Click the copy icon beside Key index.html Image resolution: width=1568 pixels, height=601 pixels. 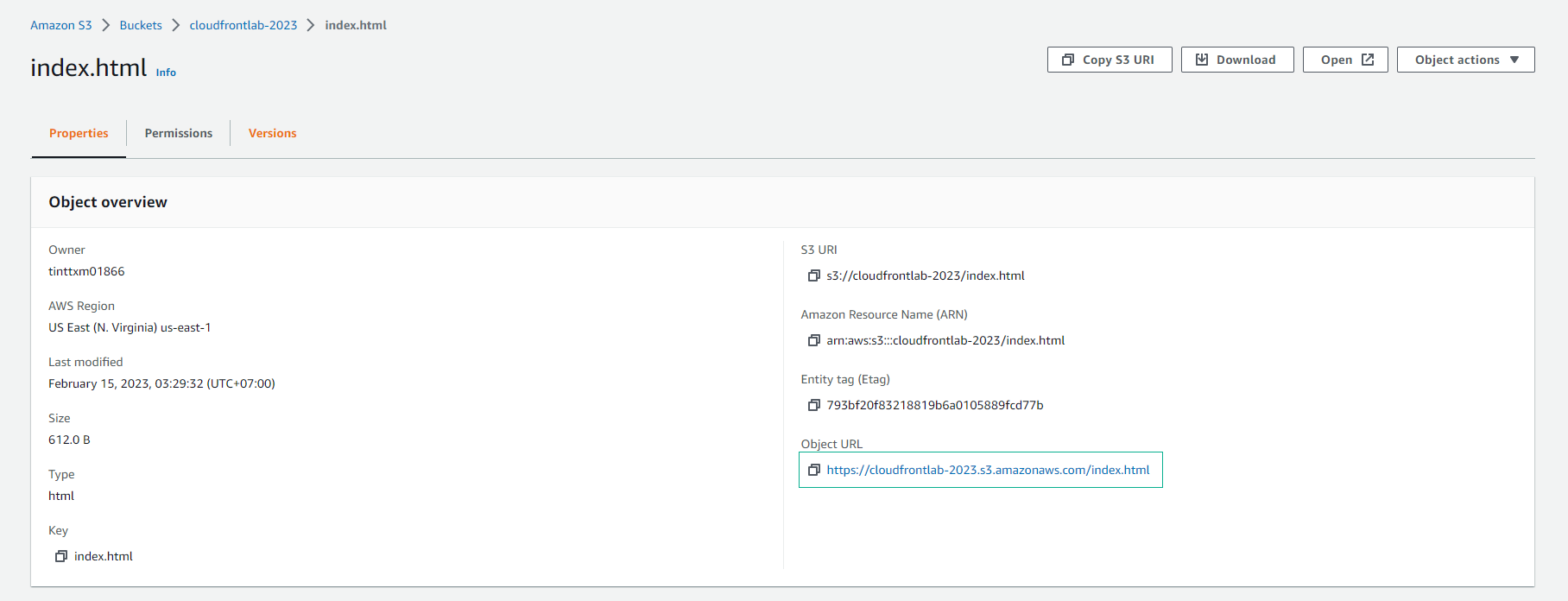(61, 556)
